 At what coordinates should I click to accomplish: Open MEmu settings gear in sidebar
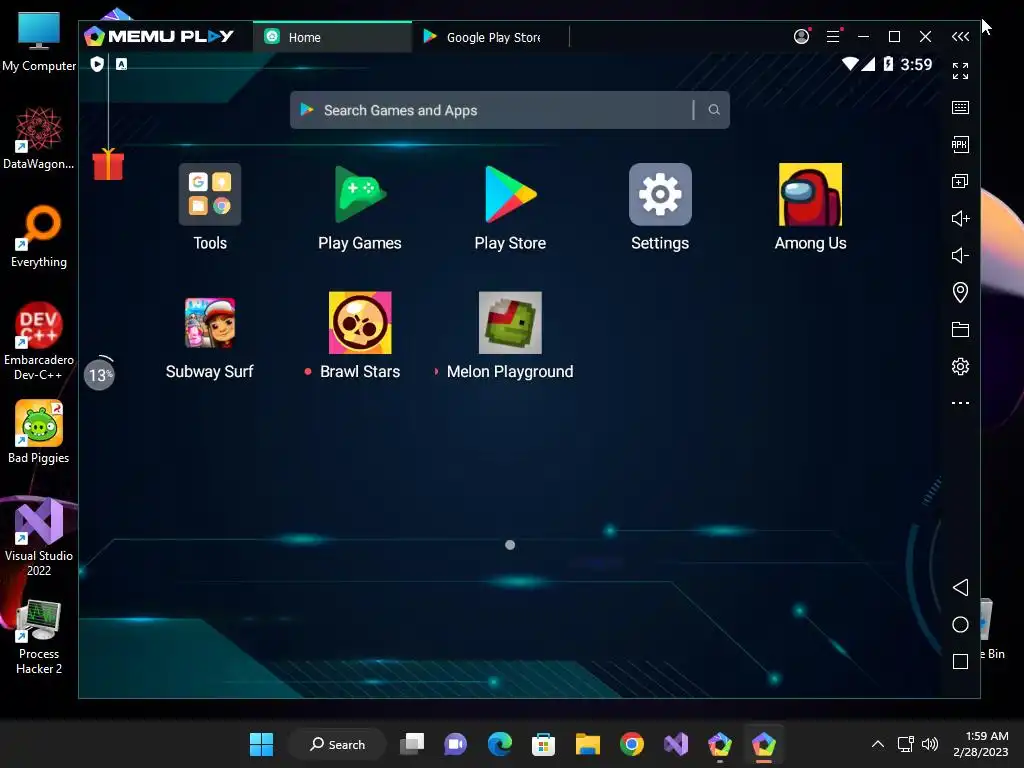click(x=960, y=366)
